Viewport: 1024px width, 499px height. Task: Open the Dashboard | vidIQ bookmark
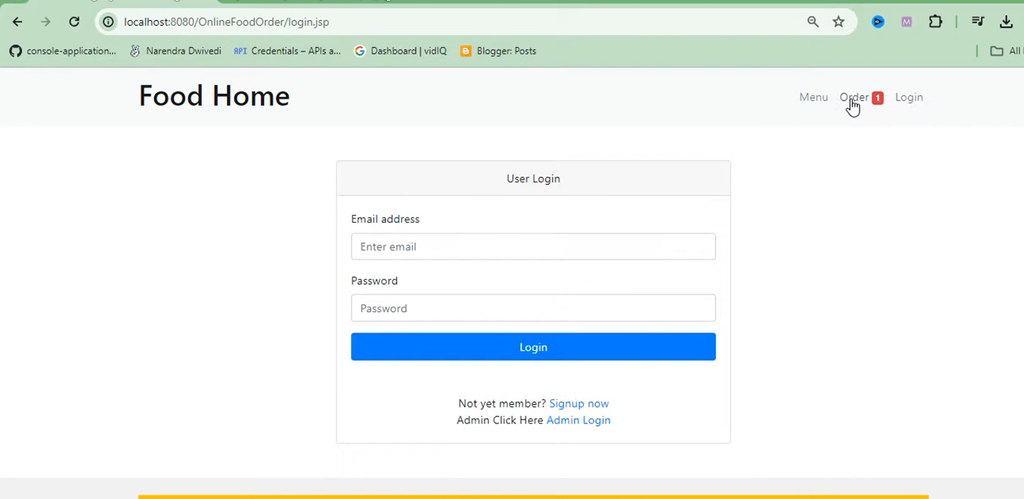coord(400,51)
